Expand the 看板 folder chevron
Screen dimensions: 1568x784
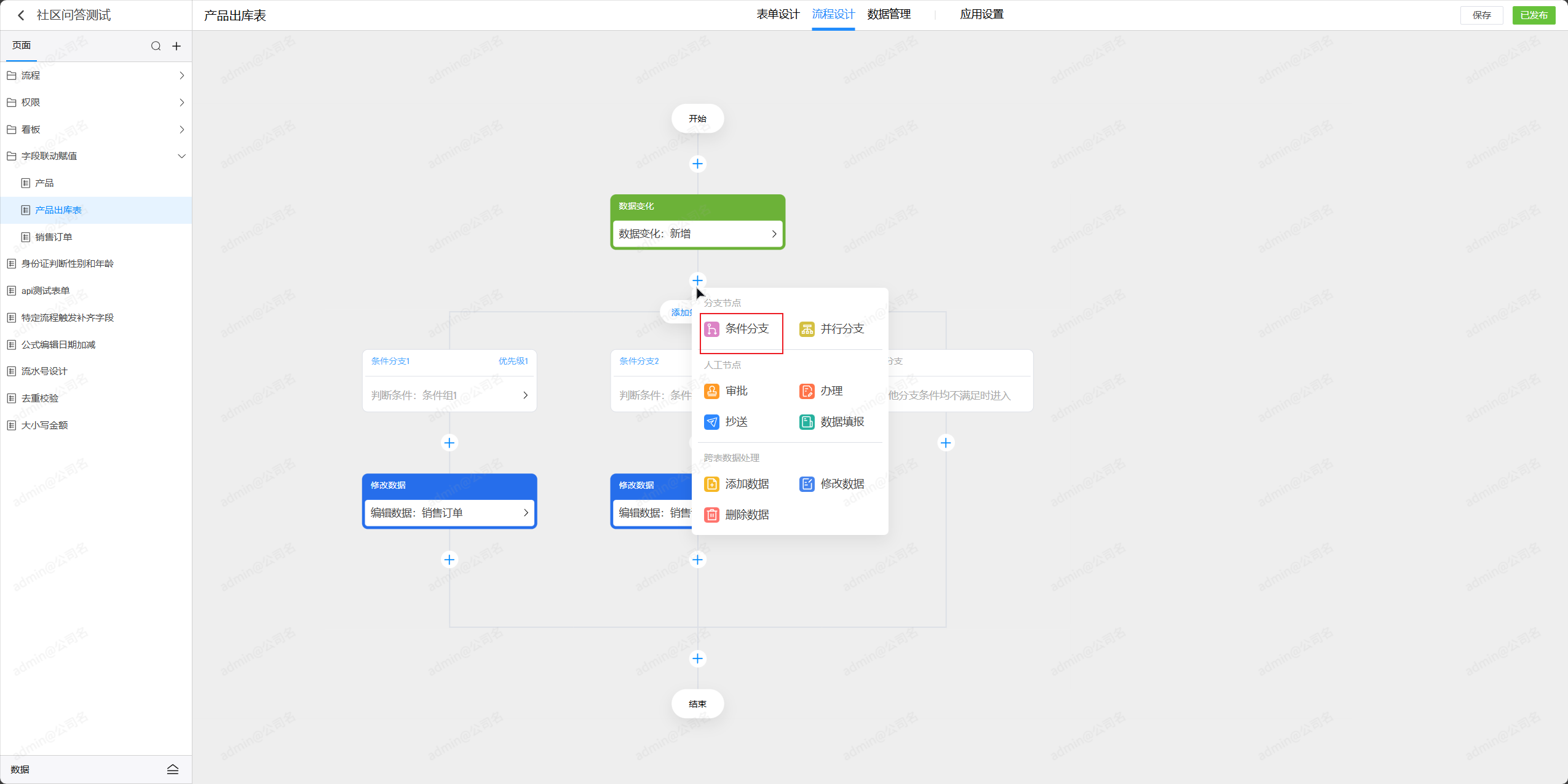click(181, 129)
